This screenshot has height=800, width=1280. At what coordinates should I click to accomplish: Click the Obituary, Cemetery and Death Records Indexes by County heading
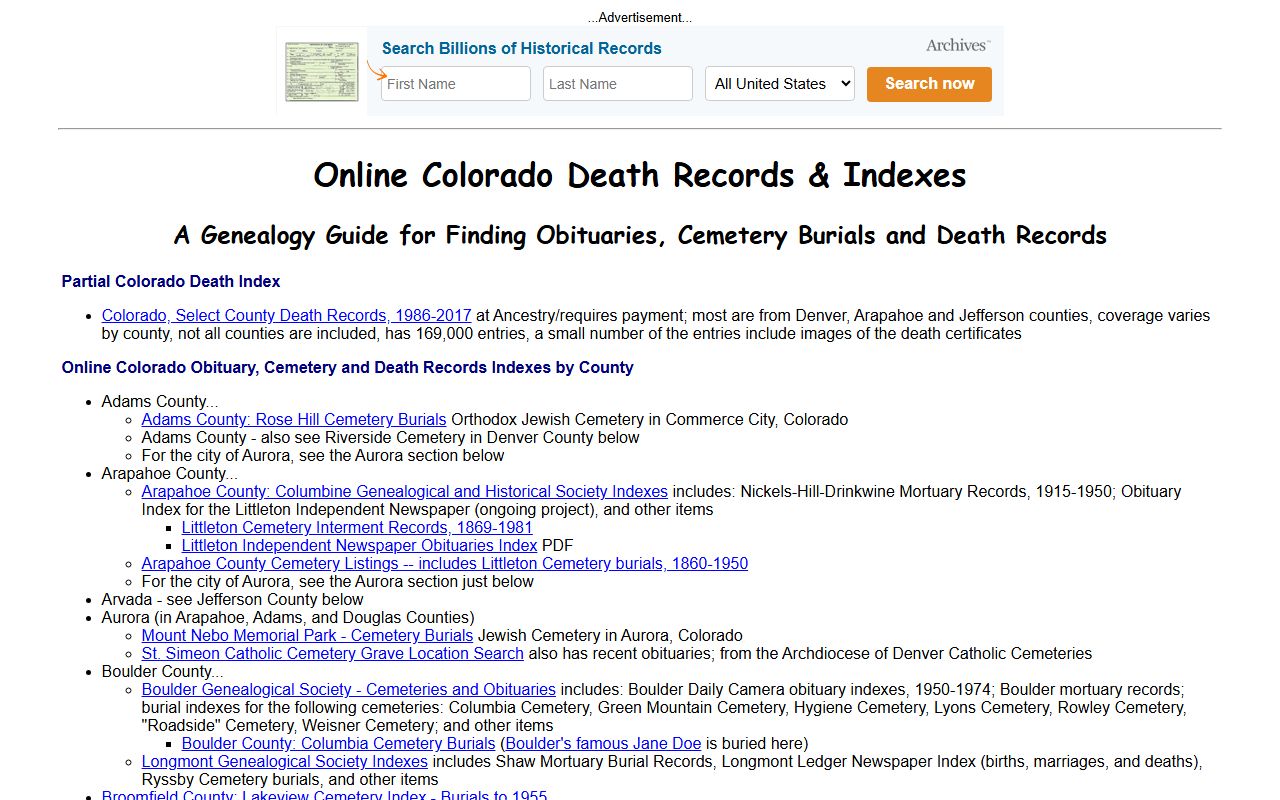(x=348, y=367)
